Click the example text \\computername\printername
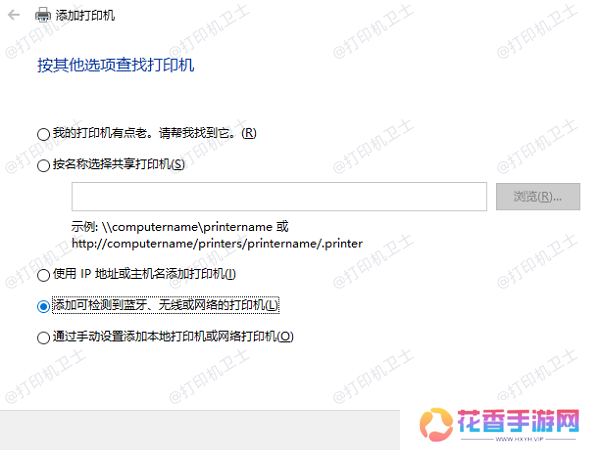This screenshot has height=450, width=600. point(187,227)
